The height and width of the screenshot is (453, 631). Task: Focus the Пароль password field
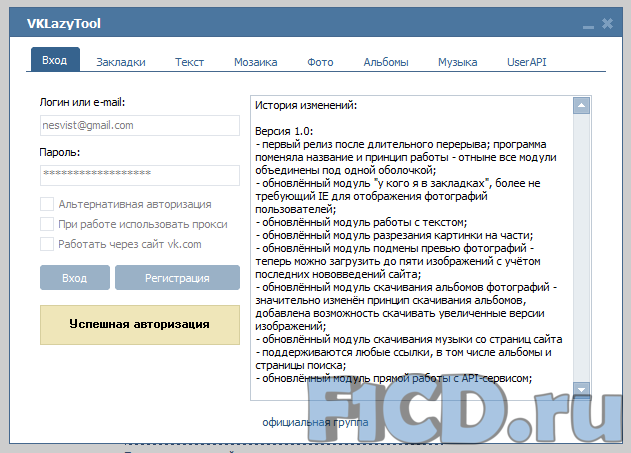click(x=140, y=175)
